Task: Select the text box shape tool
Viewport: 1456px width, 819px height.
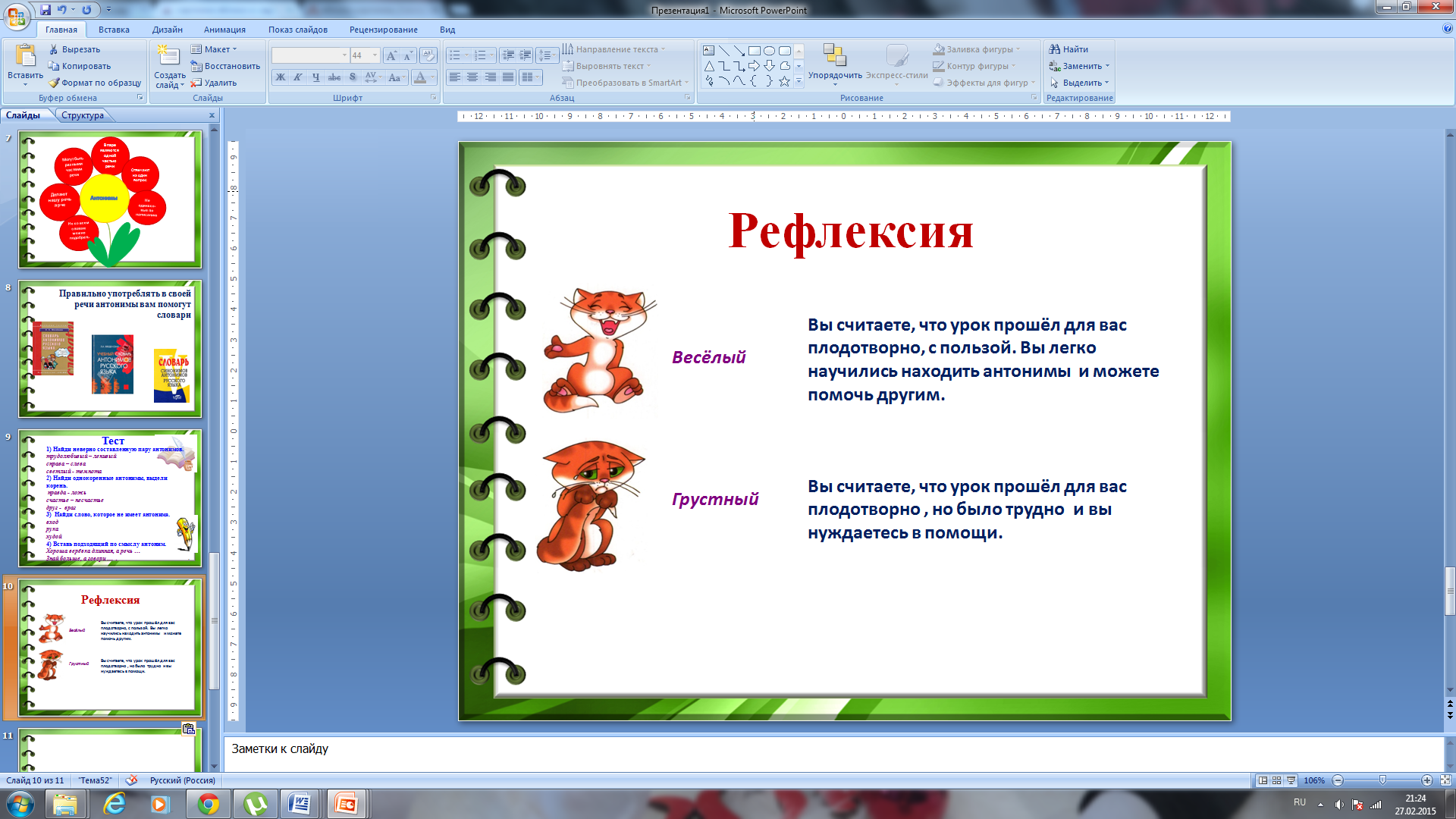Action: (708, 51)
